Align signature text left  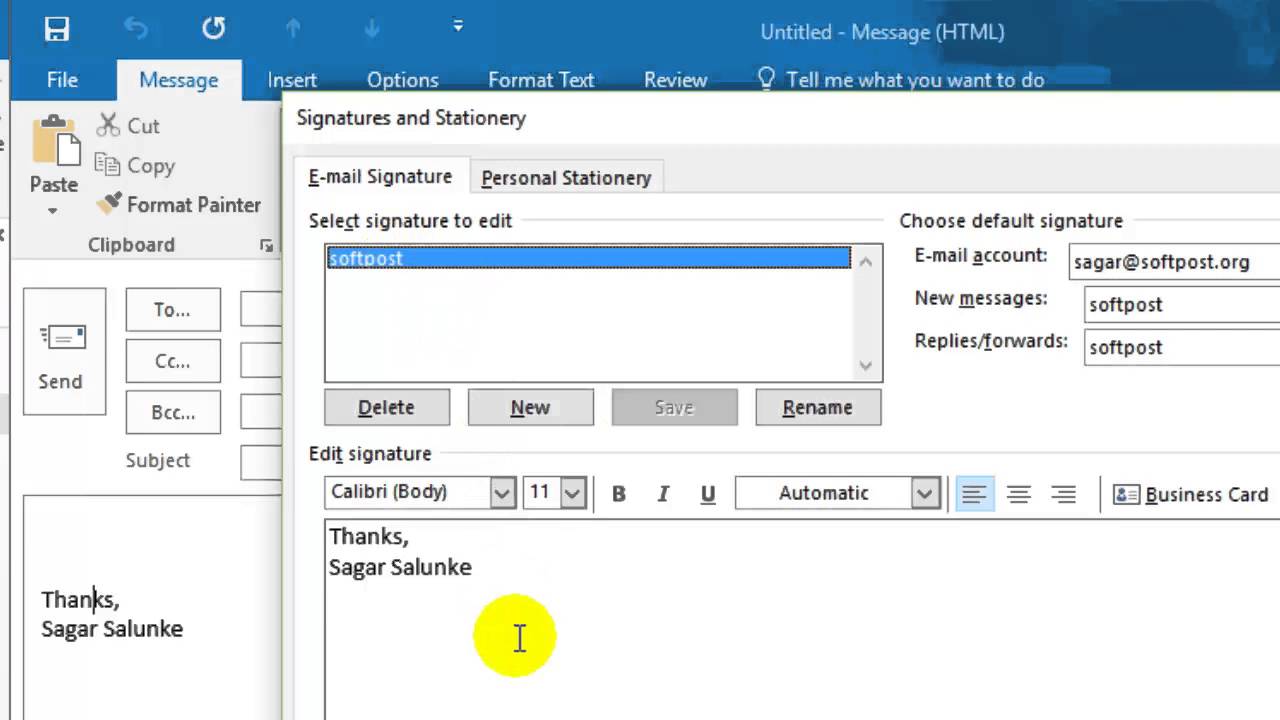(975, 493)
